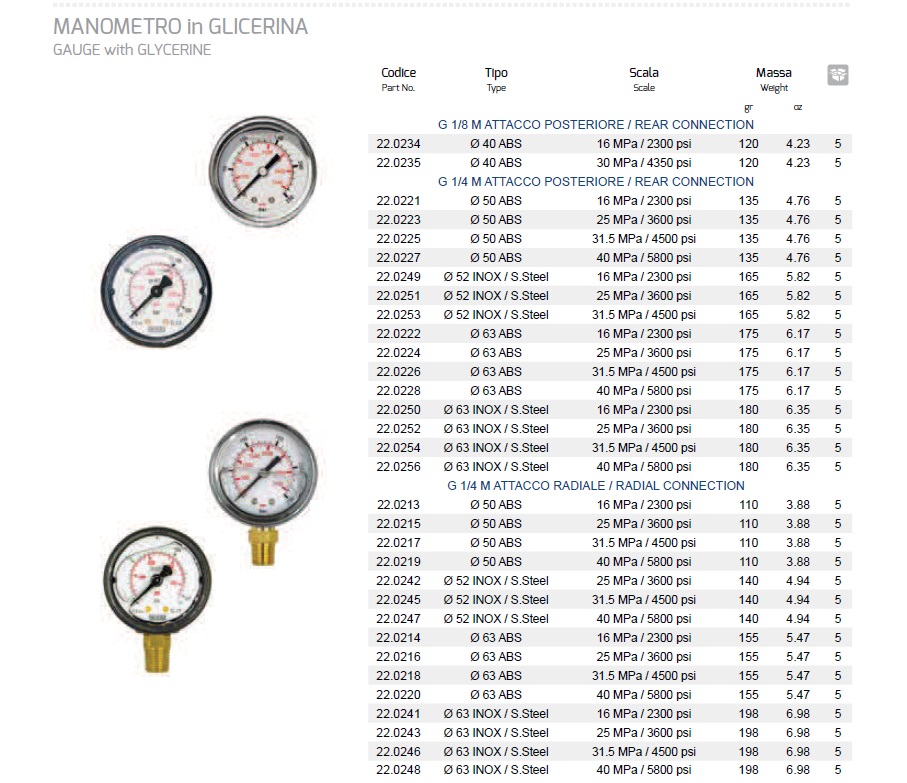907x783 pixels.
Task: Click the GAUGE with GLYCERINE subtitle
Action: point(132,50)
